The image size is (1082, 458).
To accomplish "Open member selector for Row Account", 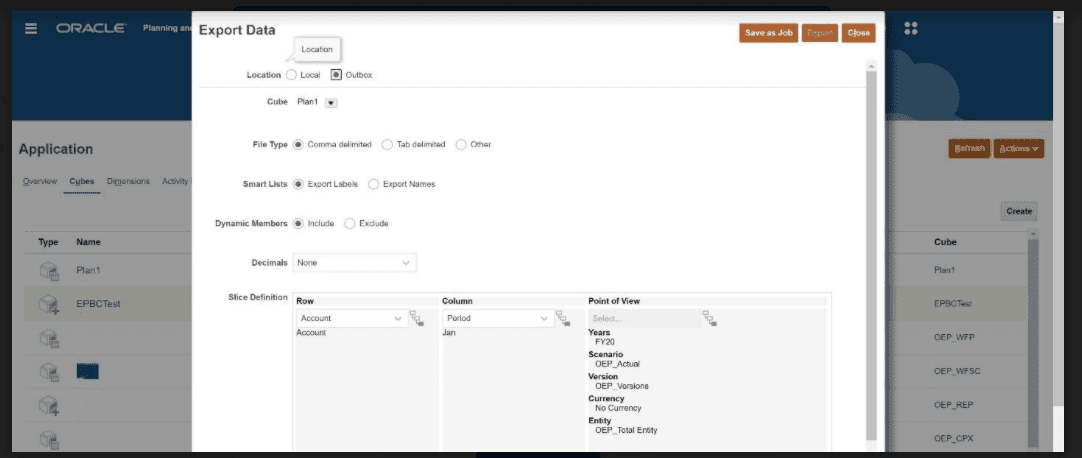I will 417,318.
